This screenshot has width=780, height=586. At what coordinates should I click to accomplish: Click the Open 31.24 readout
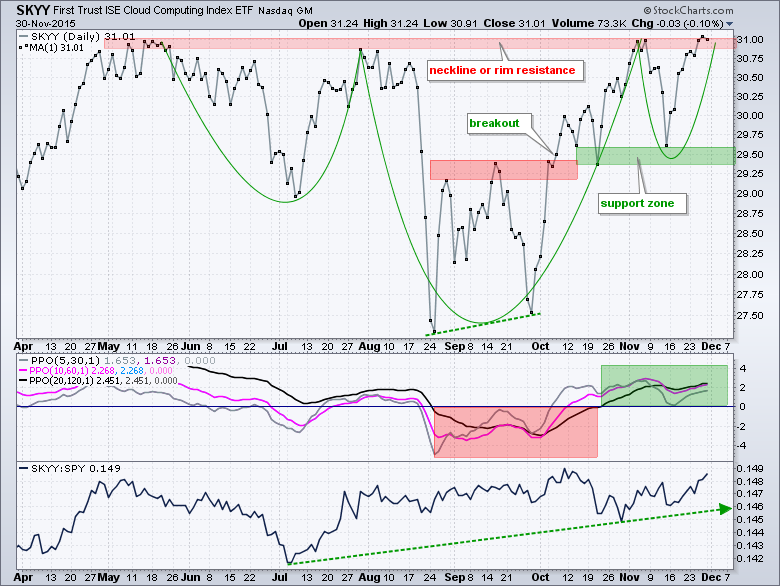click(328, 23)
